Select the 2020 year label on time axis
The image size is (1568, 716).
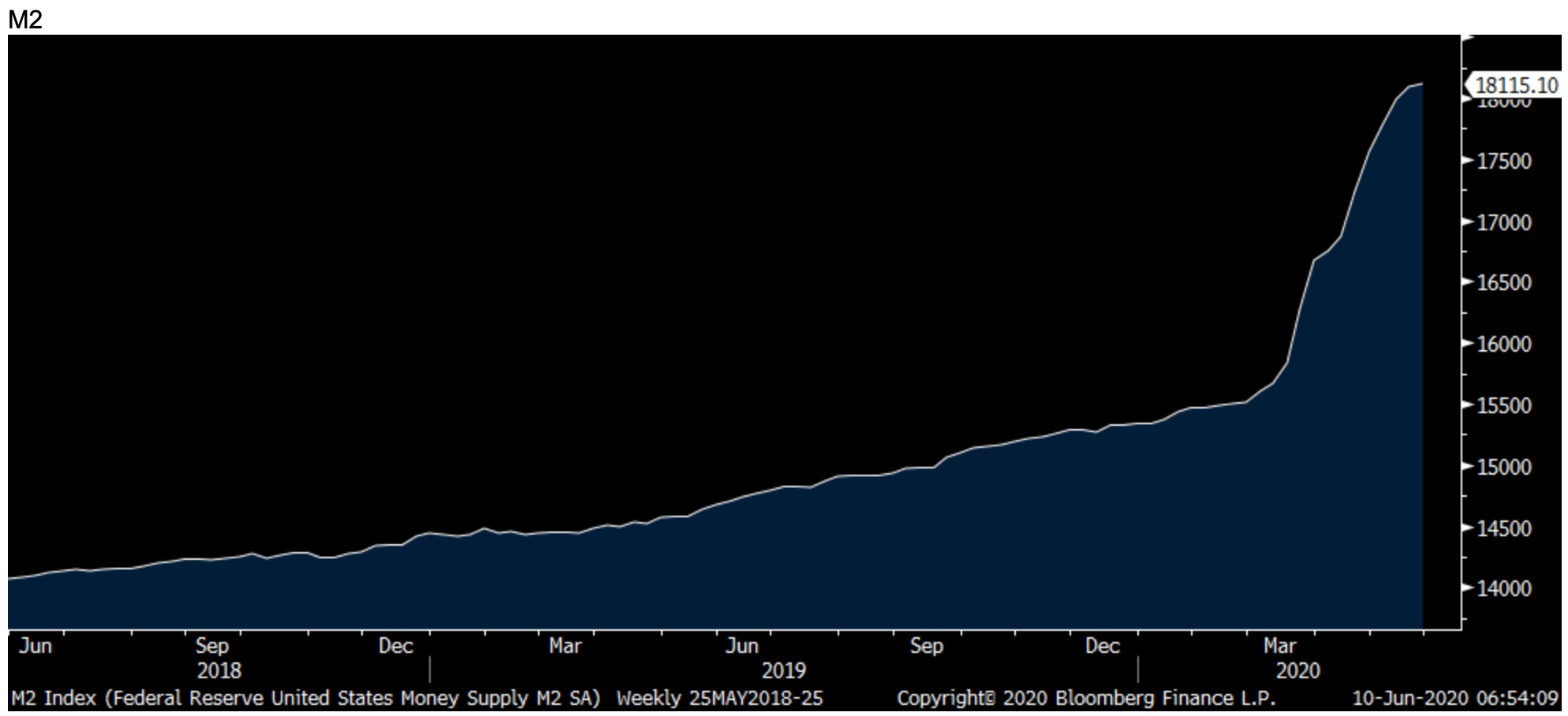1297,671
